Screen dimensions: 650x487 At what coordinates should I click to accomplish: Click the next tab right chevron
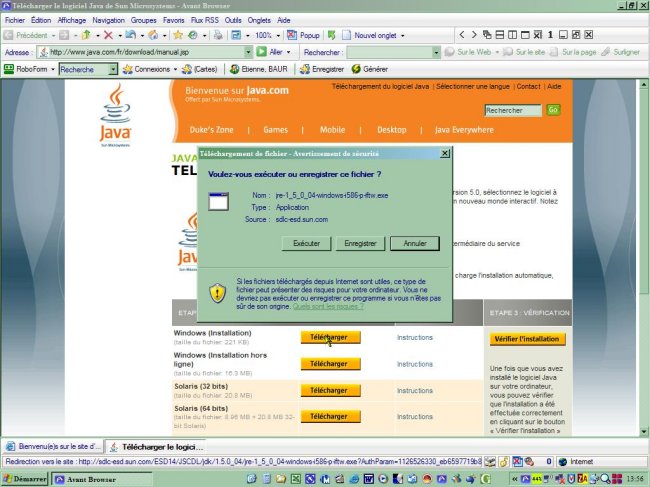click(474, 35)
